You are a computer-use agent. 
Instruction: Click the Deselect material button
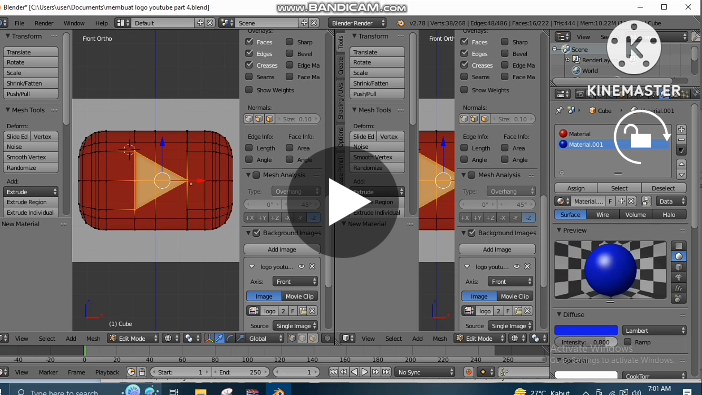click(663, 188)
